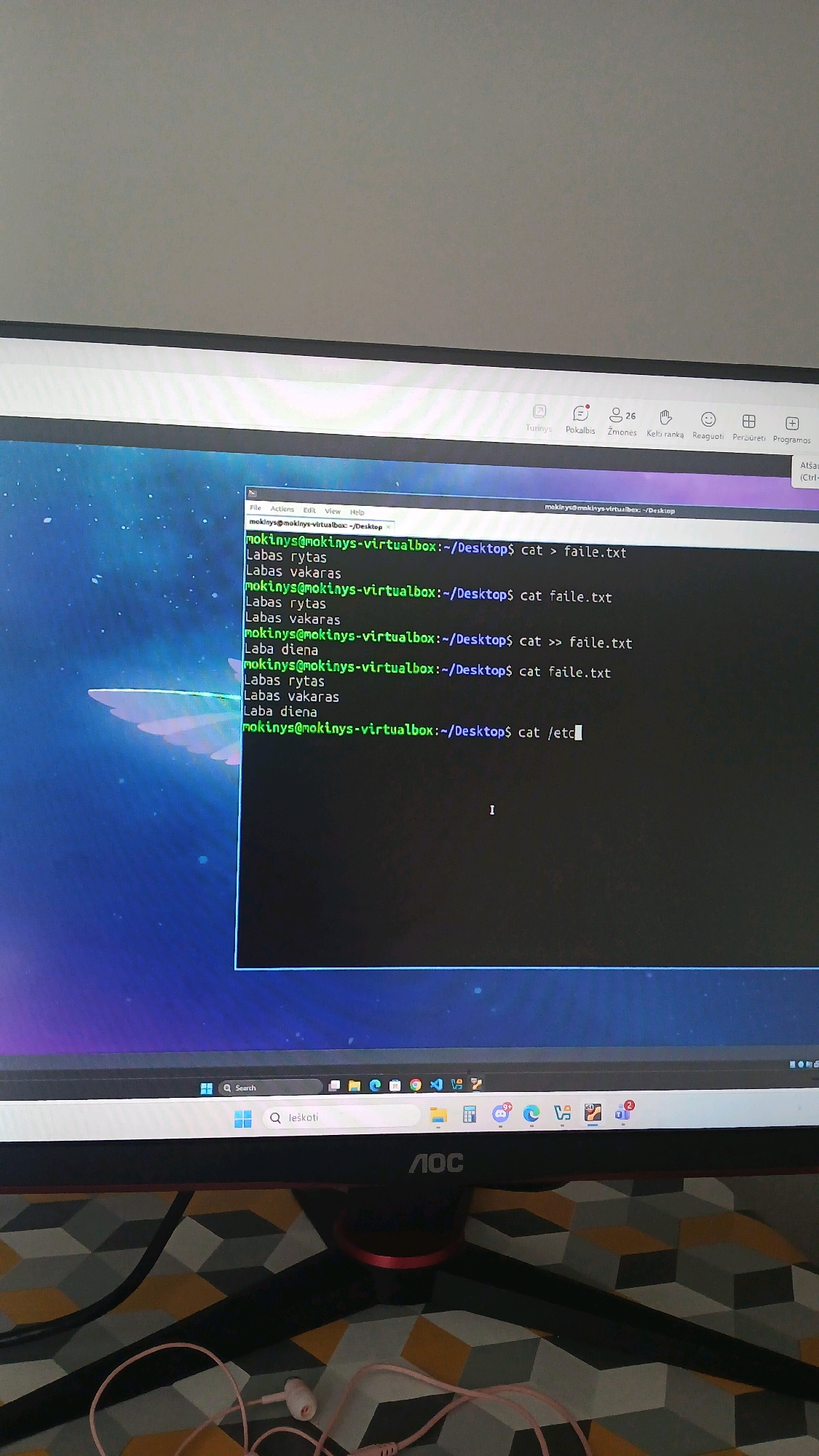Open Microsoft Teams with the 2 badge
This screenshot has width=819, height=1456.
(624, 1111)
